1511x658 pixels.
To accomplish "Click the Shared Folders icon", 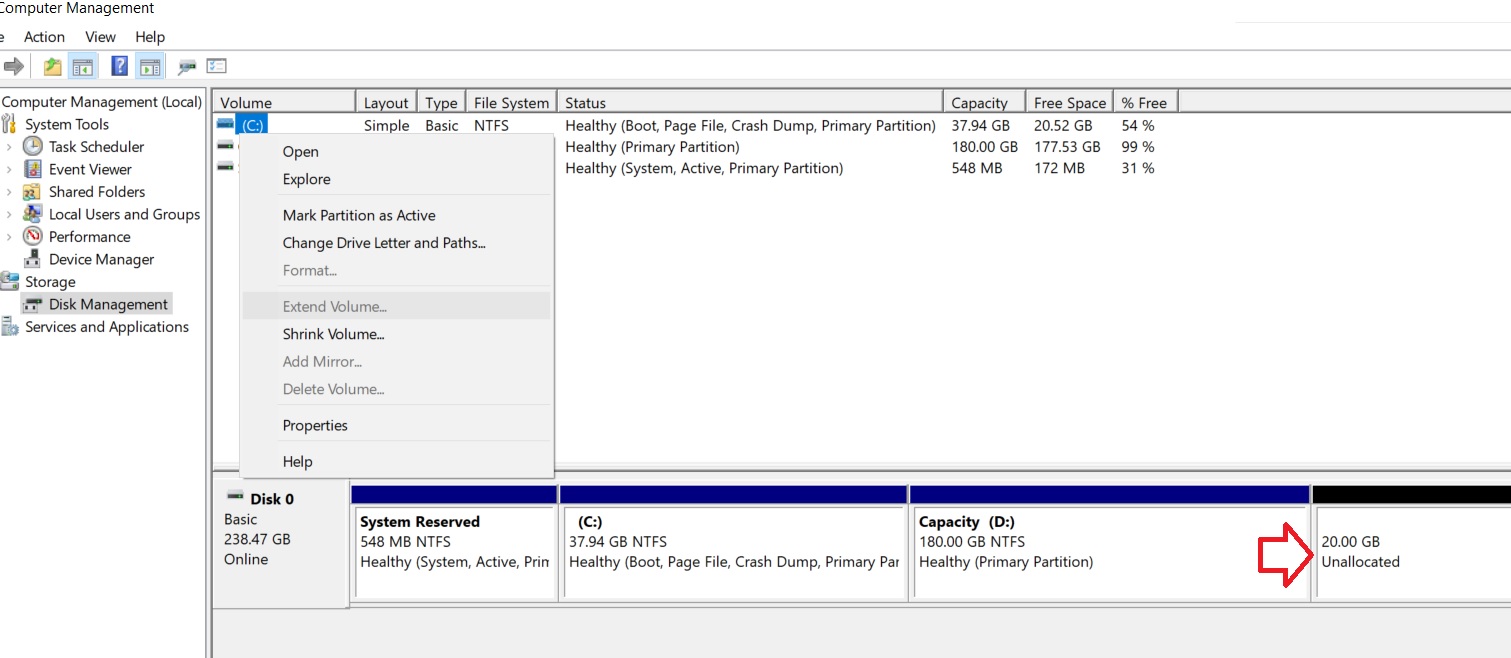I will [x=33, y=191].
